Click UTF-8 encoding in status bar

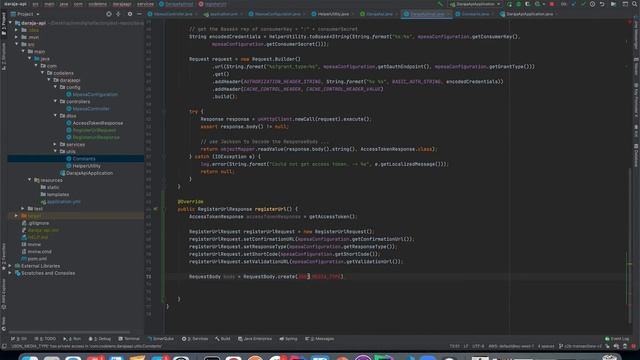coord(478,346)
